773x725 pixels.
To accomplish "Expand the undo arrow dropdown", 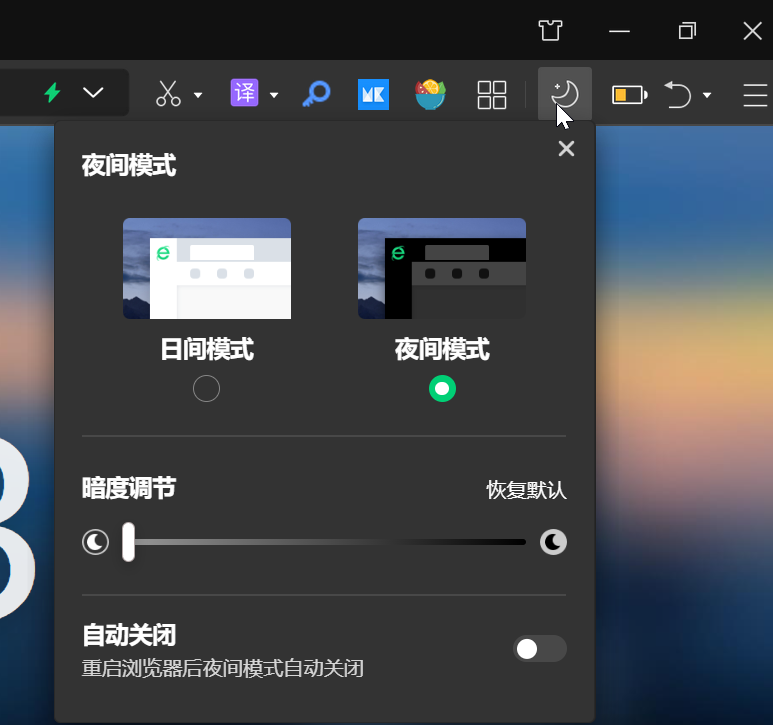I will (707, 95).
